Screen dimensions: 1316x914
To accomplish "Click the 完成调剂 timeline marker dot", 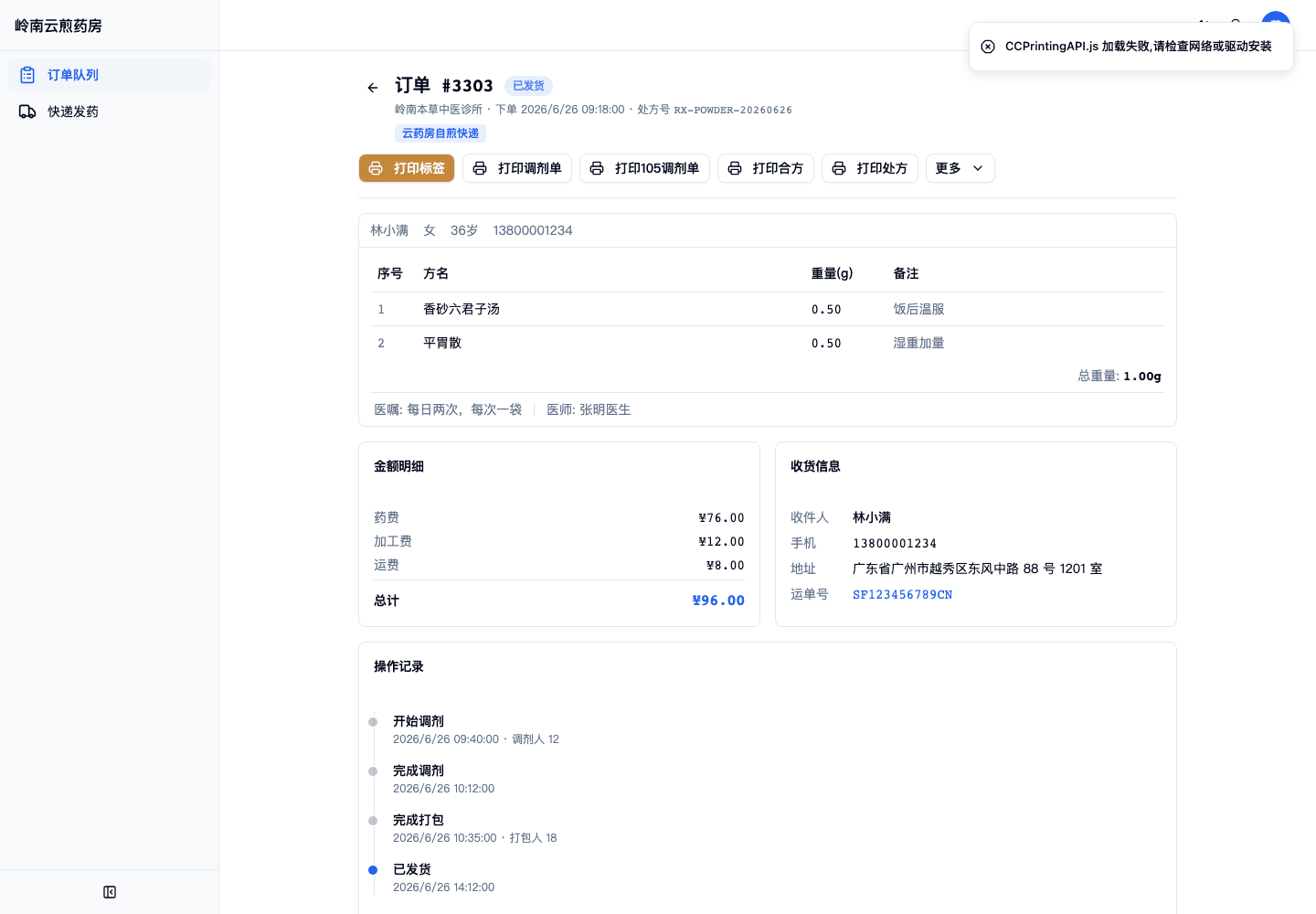I will pyautogui.click(x=373, y=771).
